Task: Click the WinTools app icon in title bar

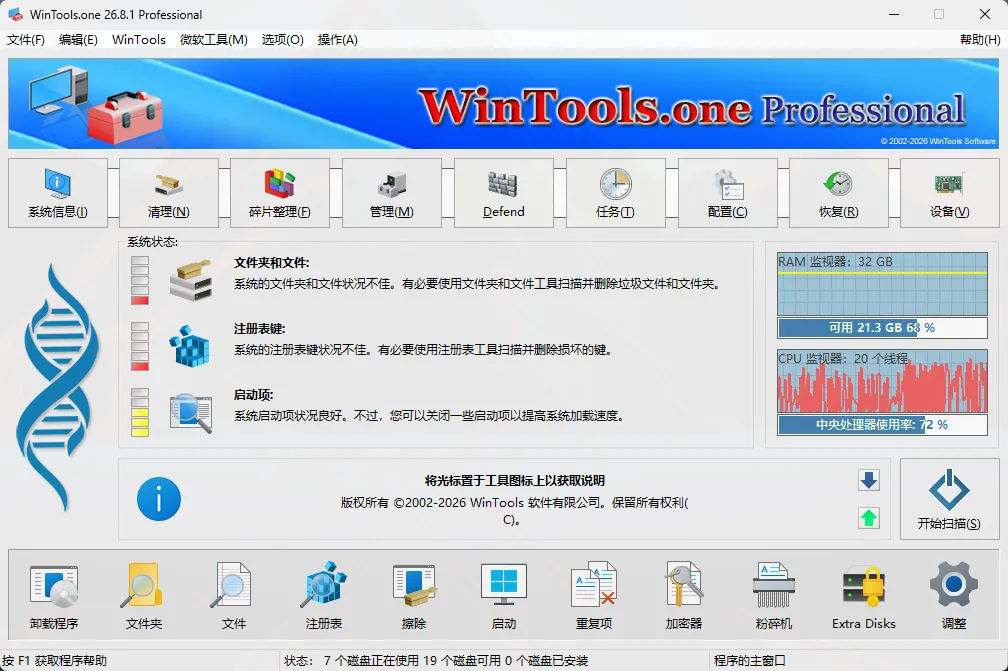Action: click(15, 14)
